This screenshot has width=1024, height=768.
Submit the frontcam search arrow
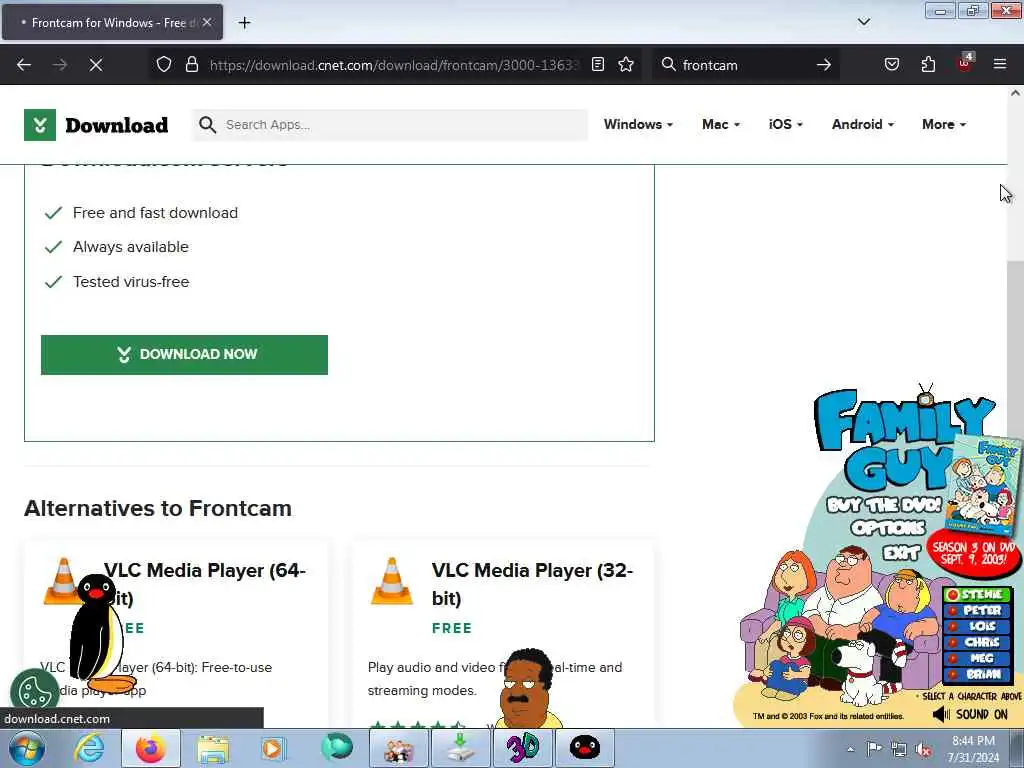pos(824,65)
